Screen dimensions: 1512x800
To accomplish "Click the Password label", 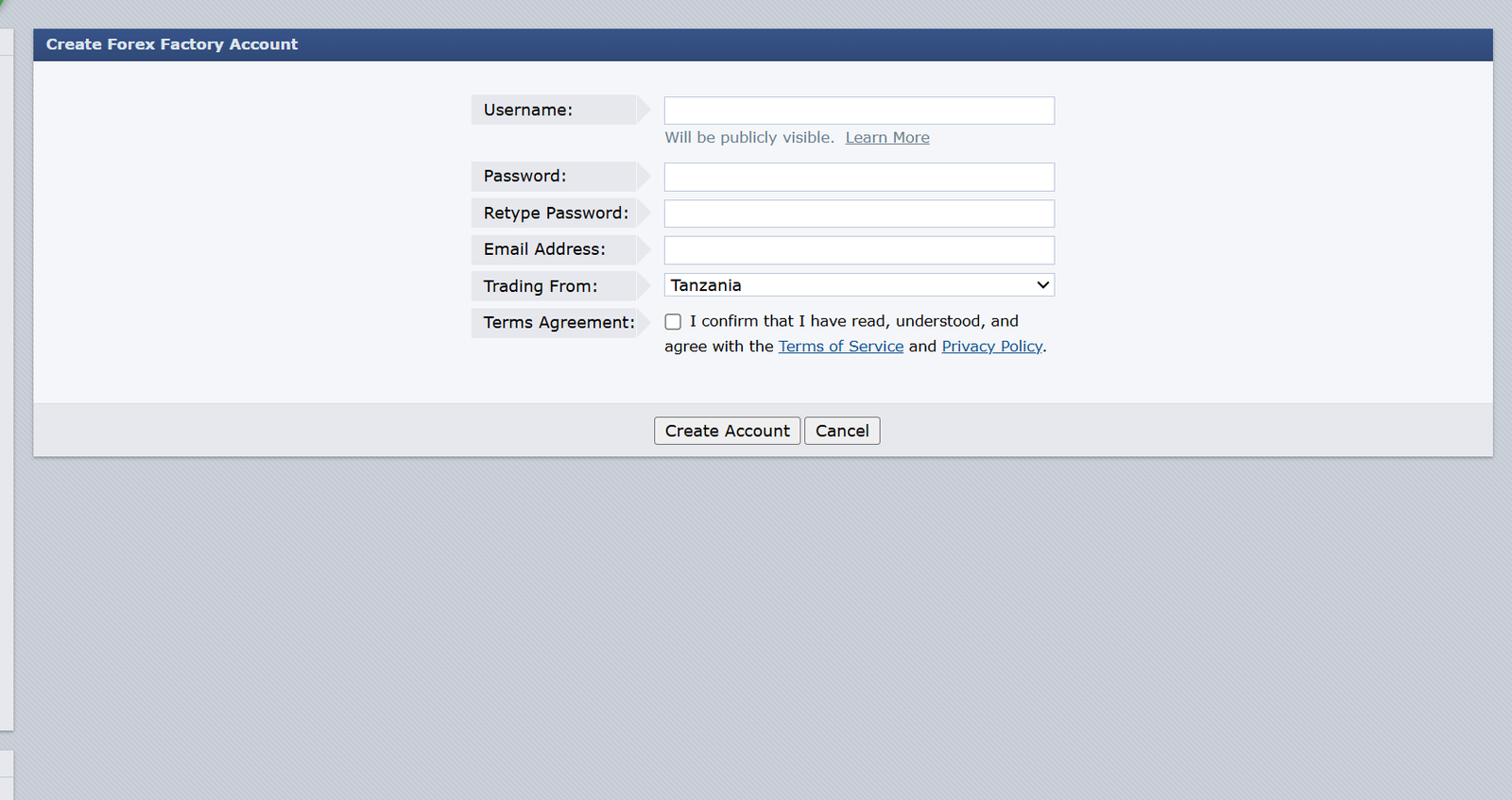I will [x=524, y=177].
